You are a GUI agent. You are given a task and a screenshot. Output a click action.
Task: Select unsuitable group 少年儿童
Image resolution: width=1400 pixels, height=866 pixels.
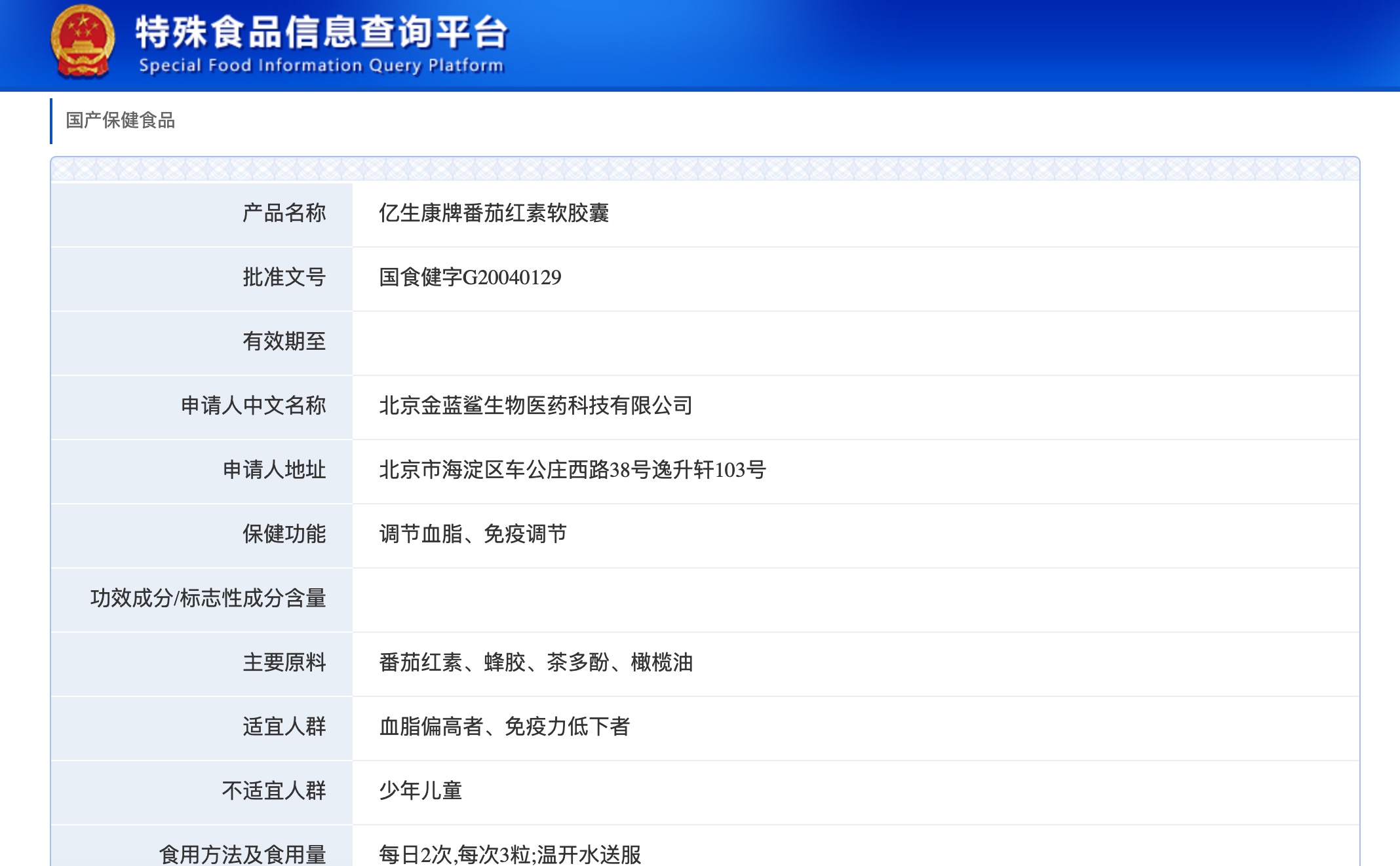point(420,791)
